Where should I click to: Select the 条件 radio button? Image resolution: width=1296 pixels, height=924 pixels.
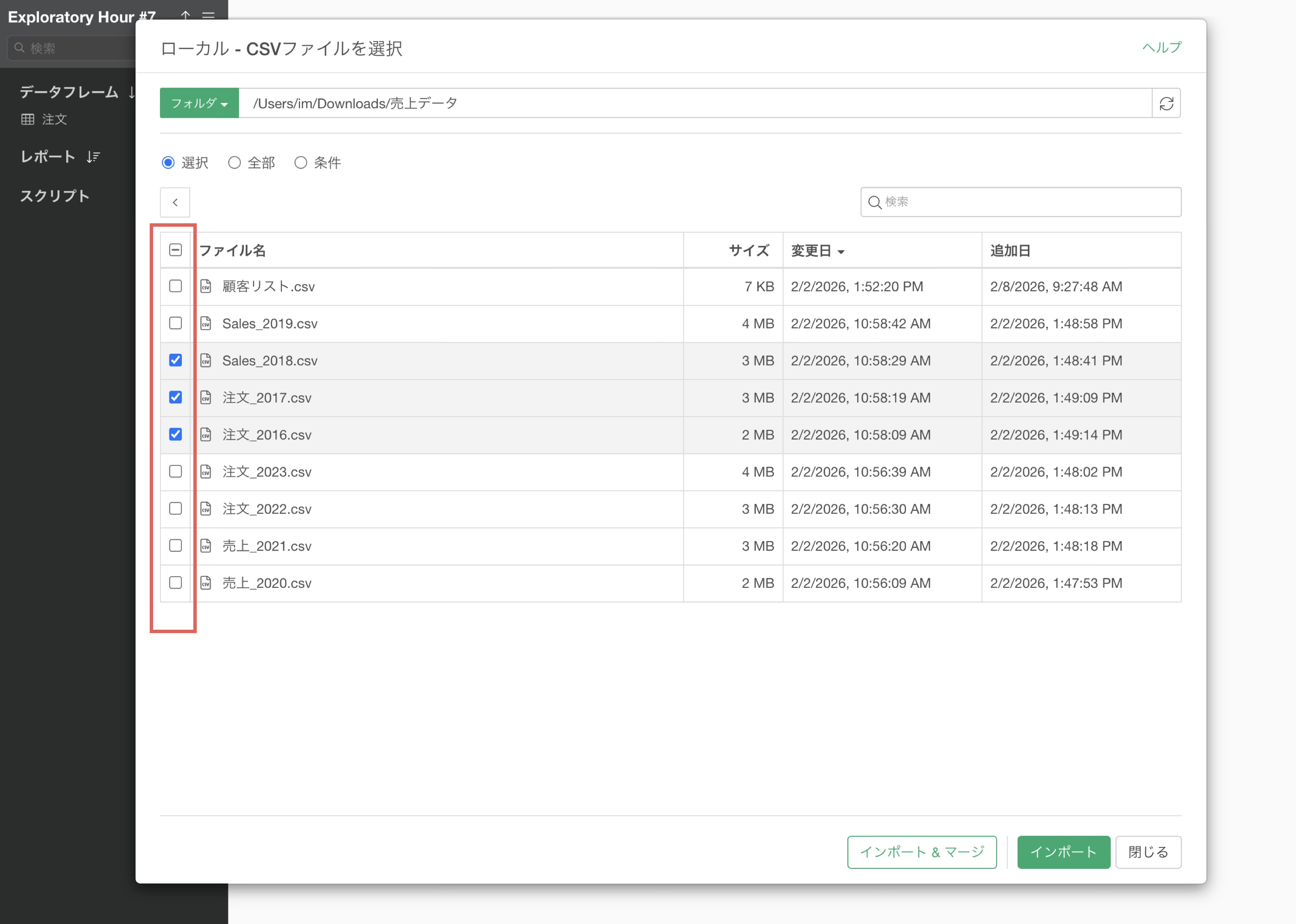coord(300,163)
